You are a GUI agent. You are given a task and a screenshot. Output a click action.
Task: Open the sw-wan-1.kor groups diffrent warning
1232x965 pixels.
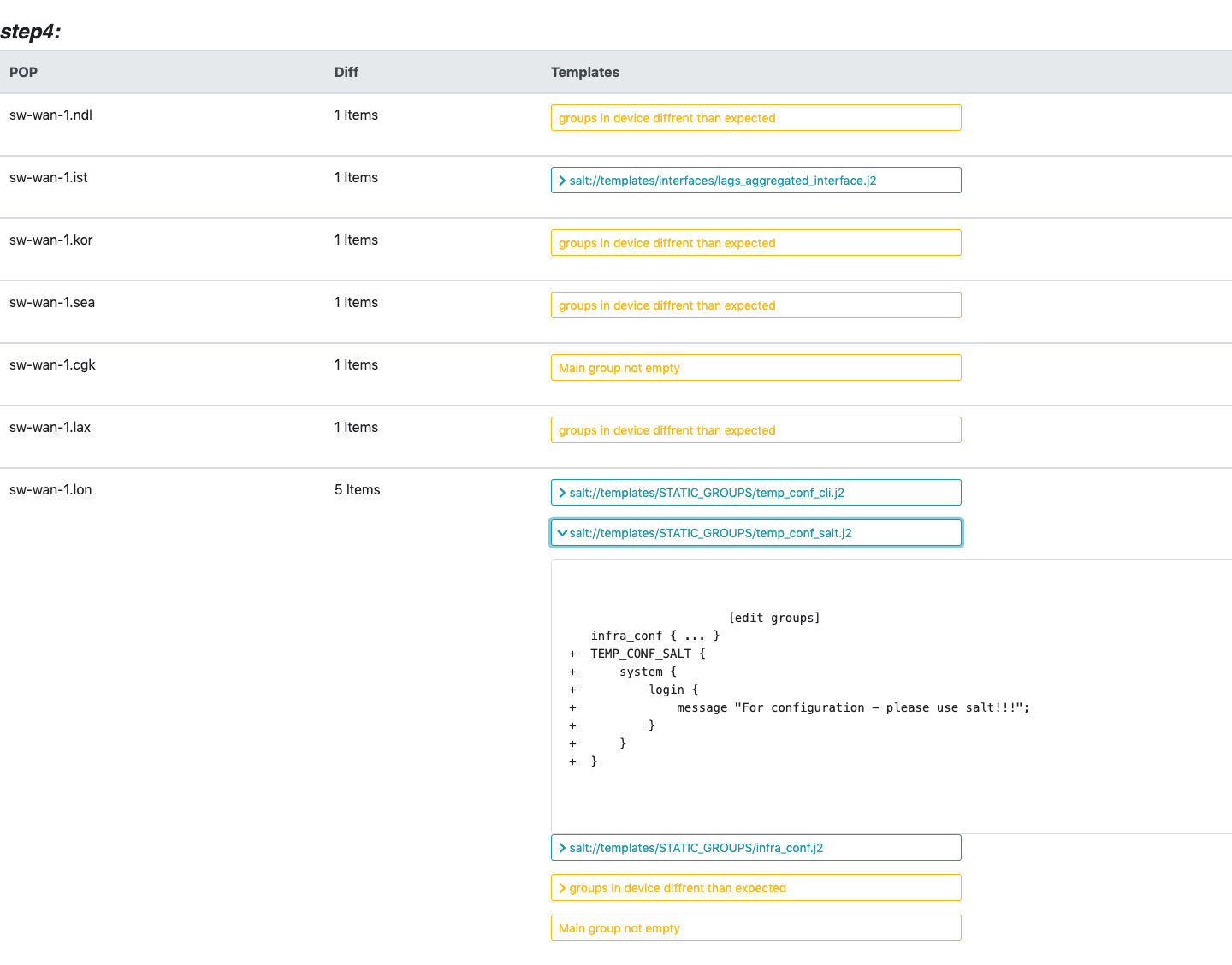755,243
